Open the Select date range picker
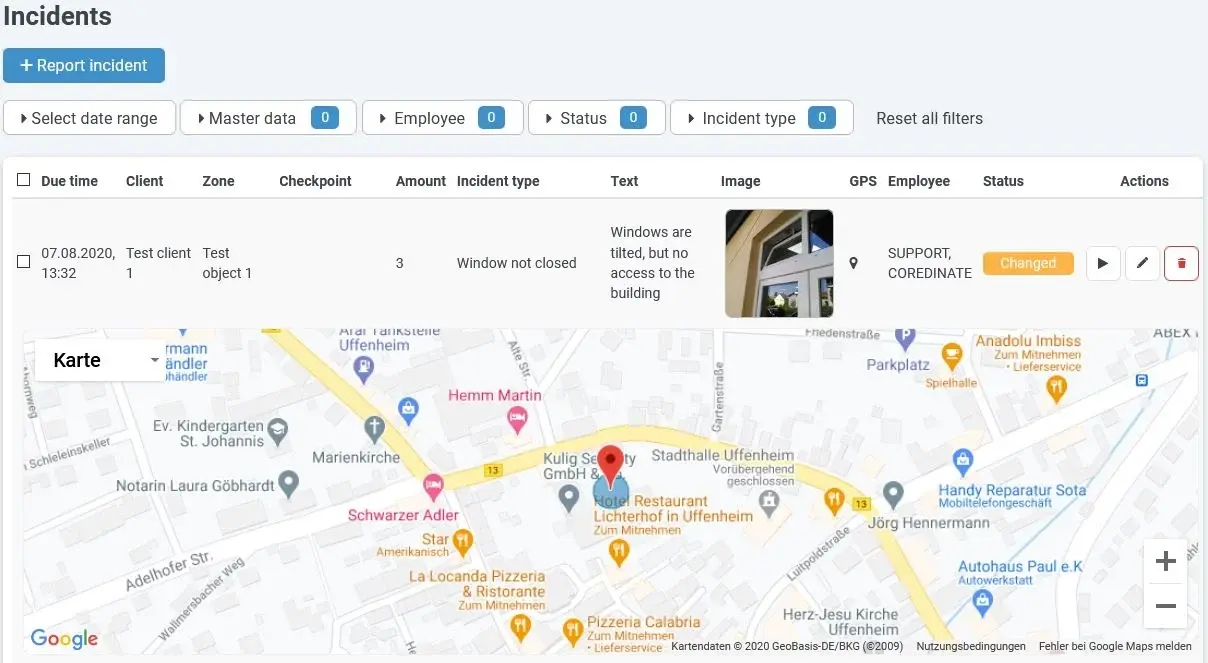 89,118
